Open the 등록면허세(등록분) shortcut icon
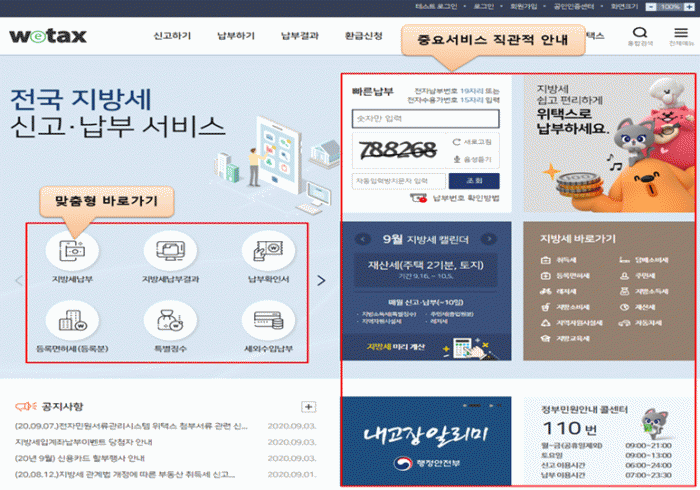Image resolution: width=700 pixels, height=490 pixels. click(x=72, y=322)
